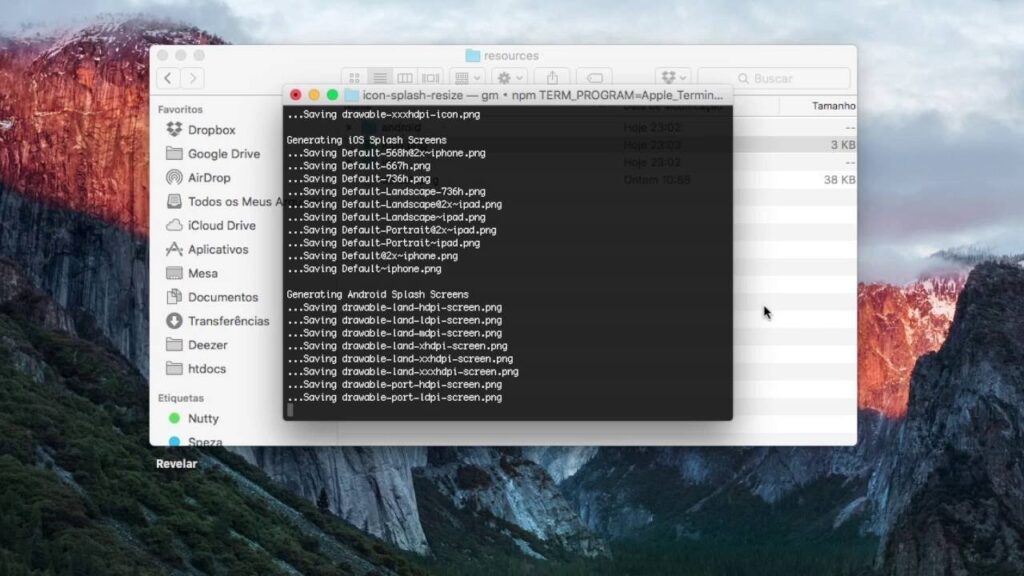Click the Buscar search field
Viewport: 1024px width, 576px height.
[774, 78]
